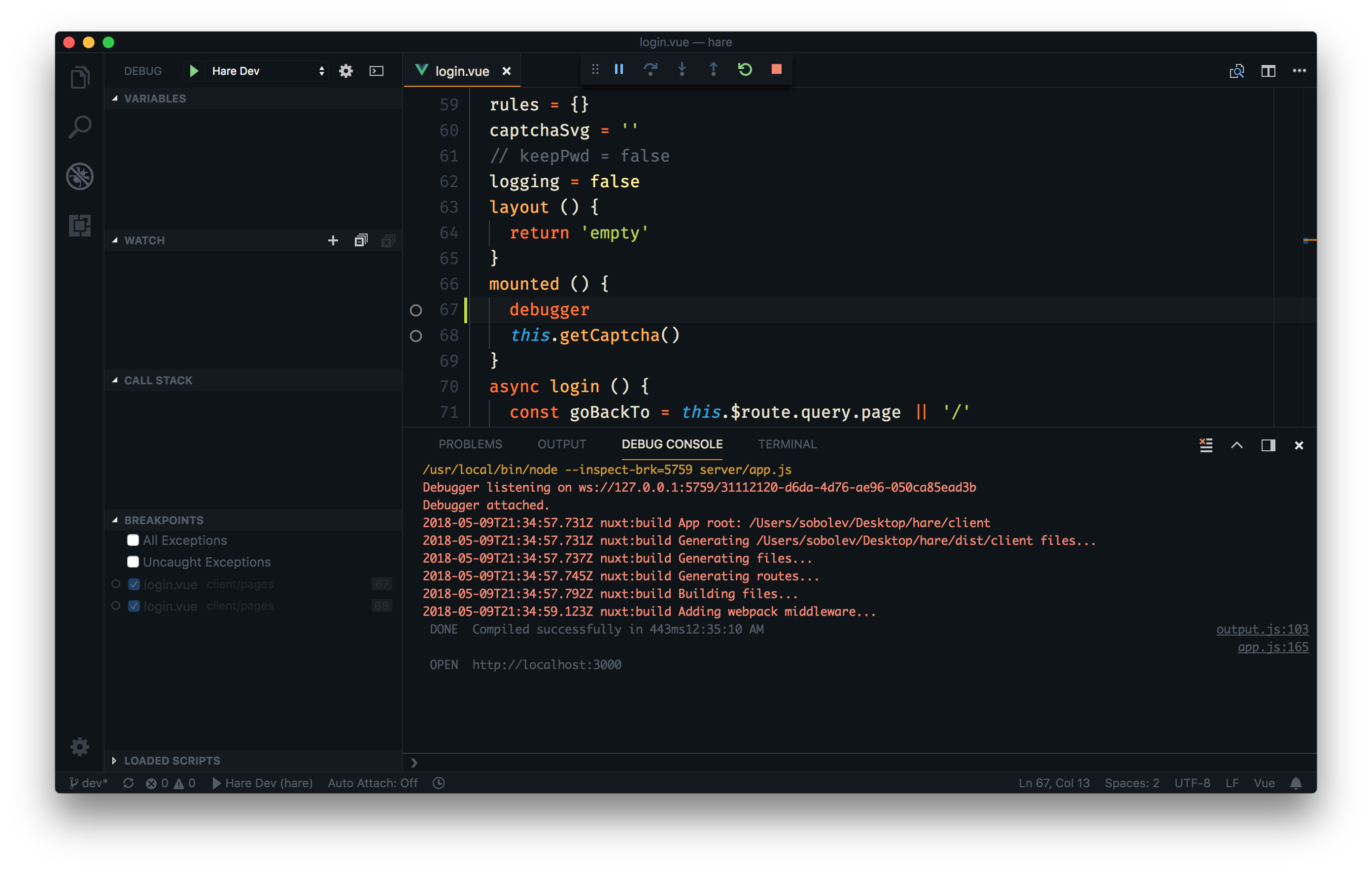
Task: Expand the LOADED SCRIPTS section
Action: [115, 760]
